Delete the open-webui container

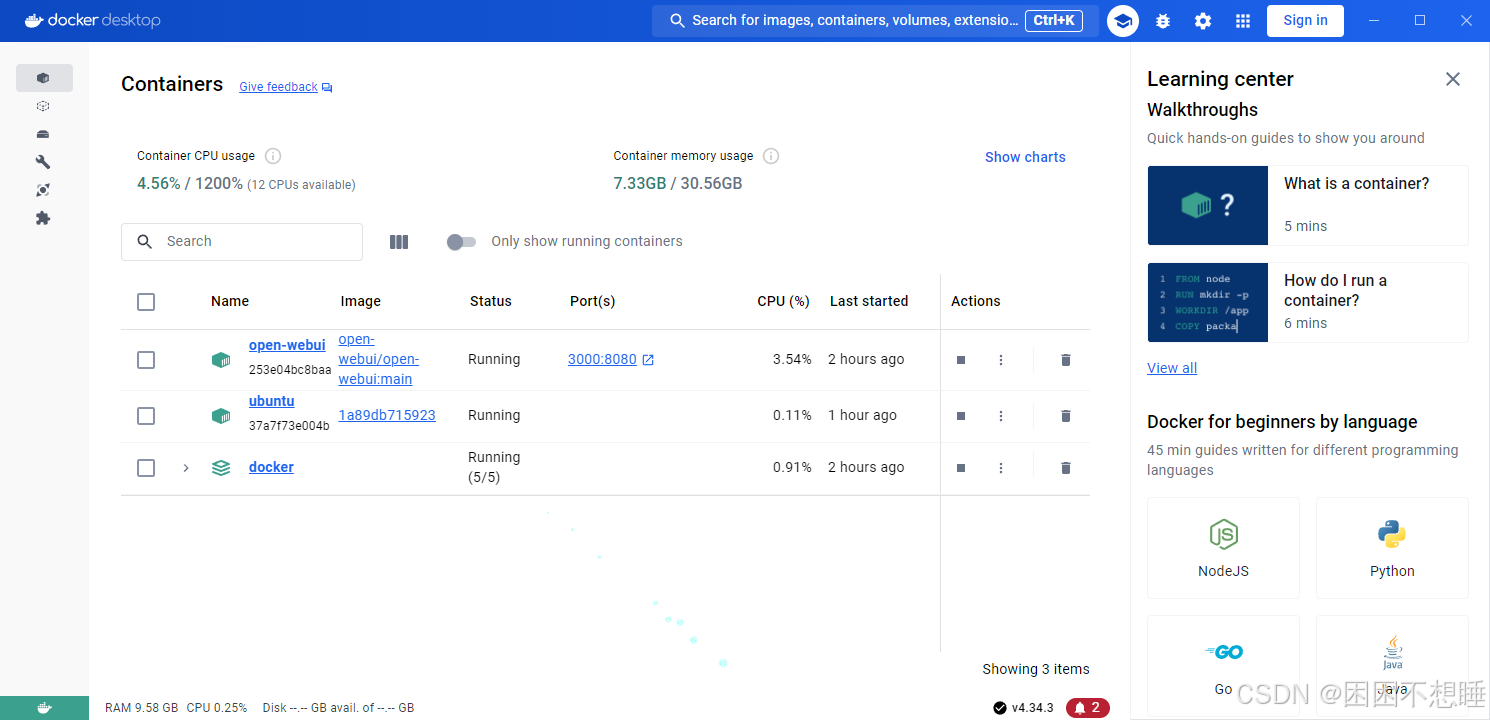tap(1066, 360)
